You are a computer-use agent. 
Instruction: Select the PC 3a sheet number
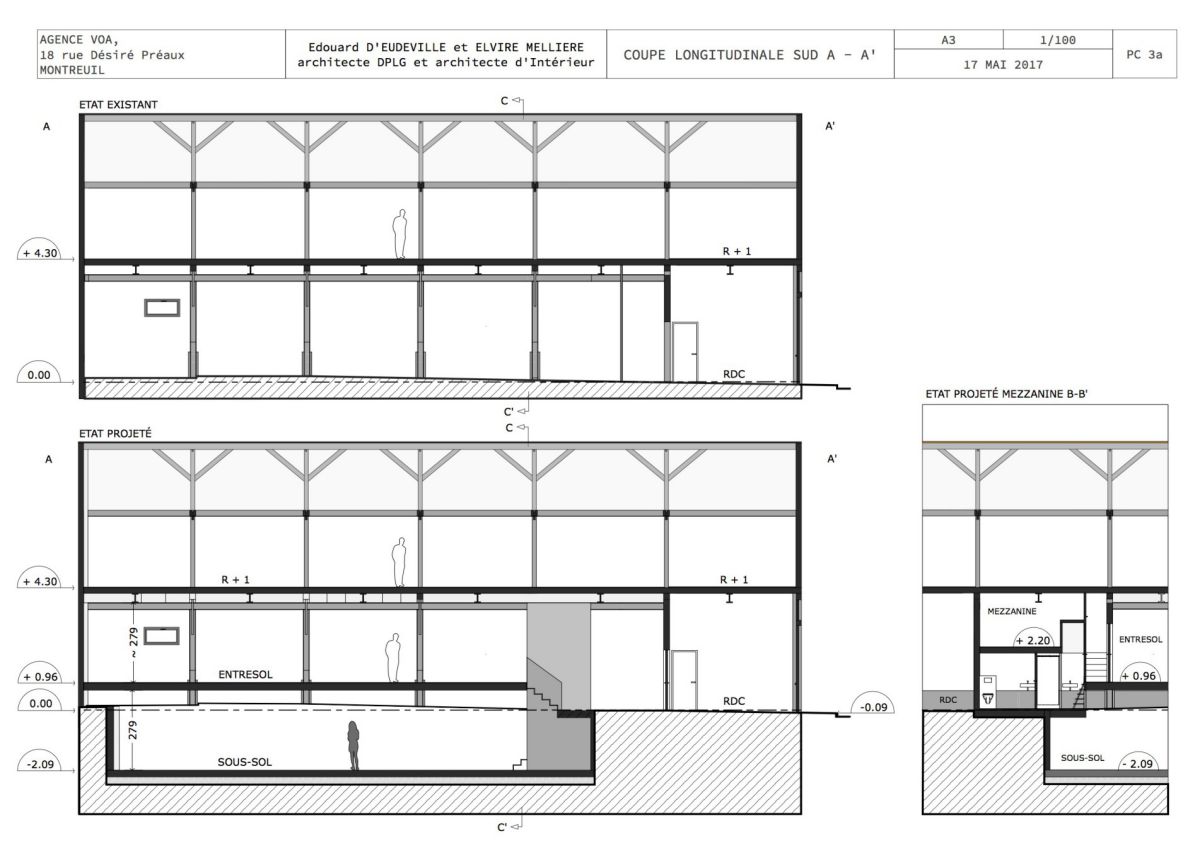click(x=1143, y=55)
